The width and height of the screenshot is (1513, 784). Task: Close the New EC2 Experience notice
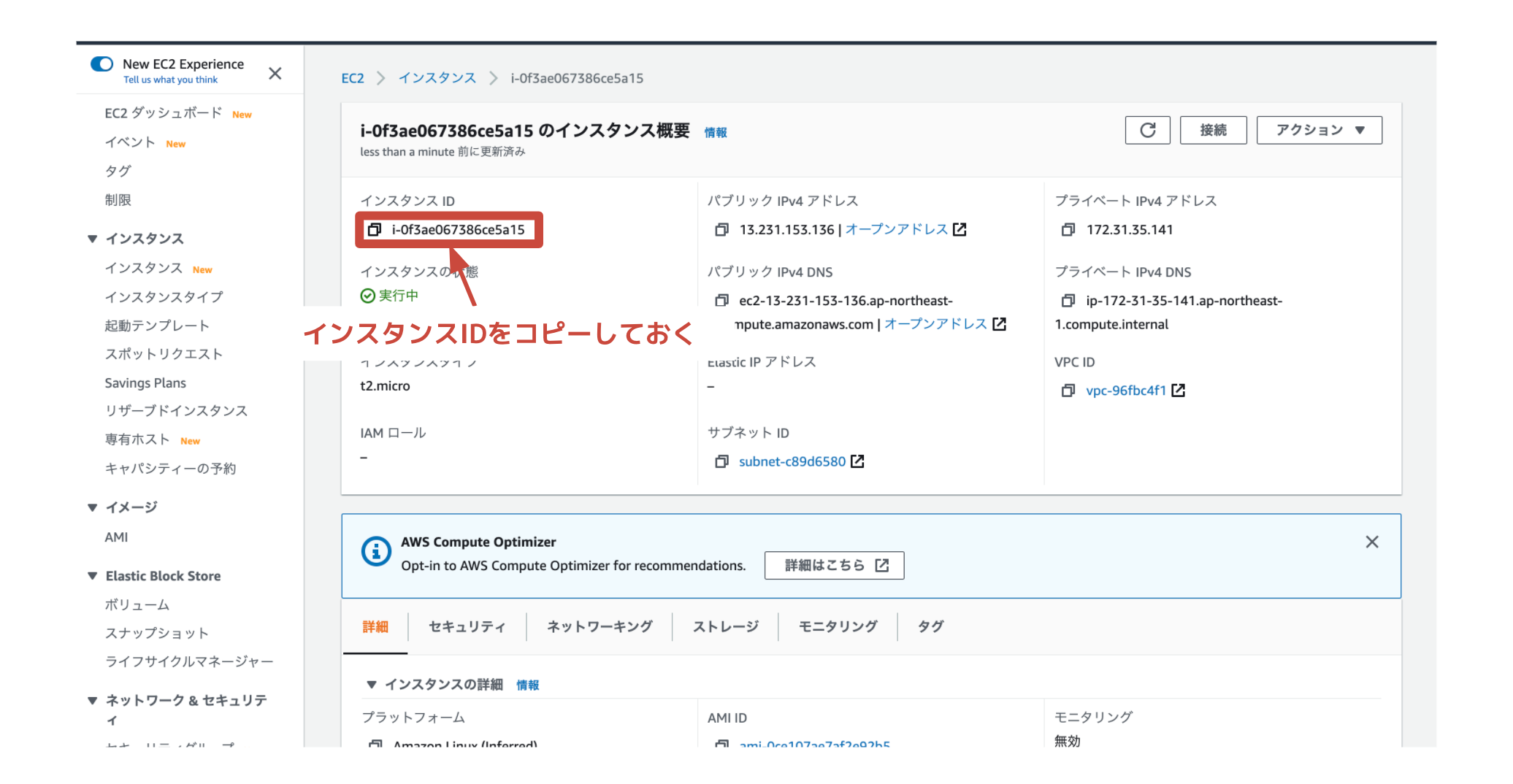pyautogui.click(x=275, y=73)
